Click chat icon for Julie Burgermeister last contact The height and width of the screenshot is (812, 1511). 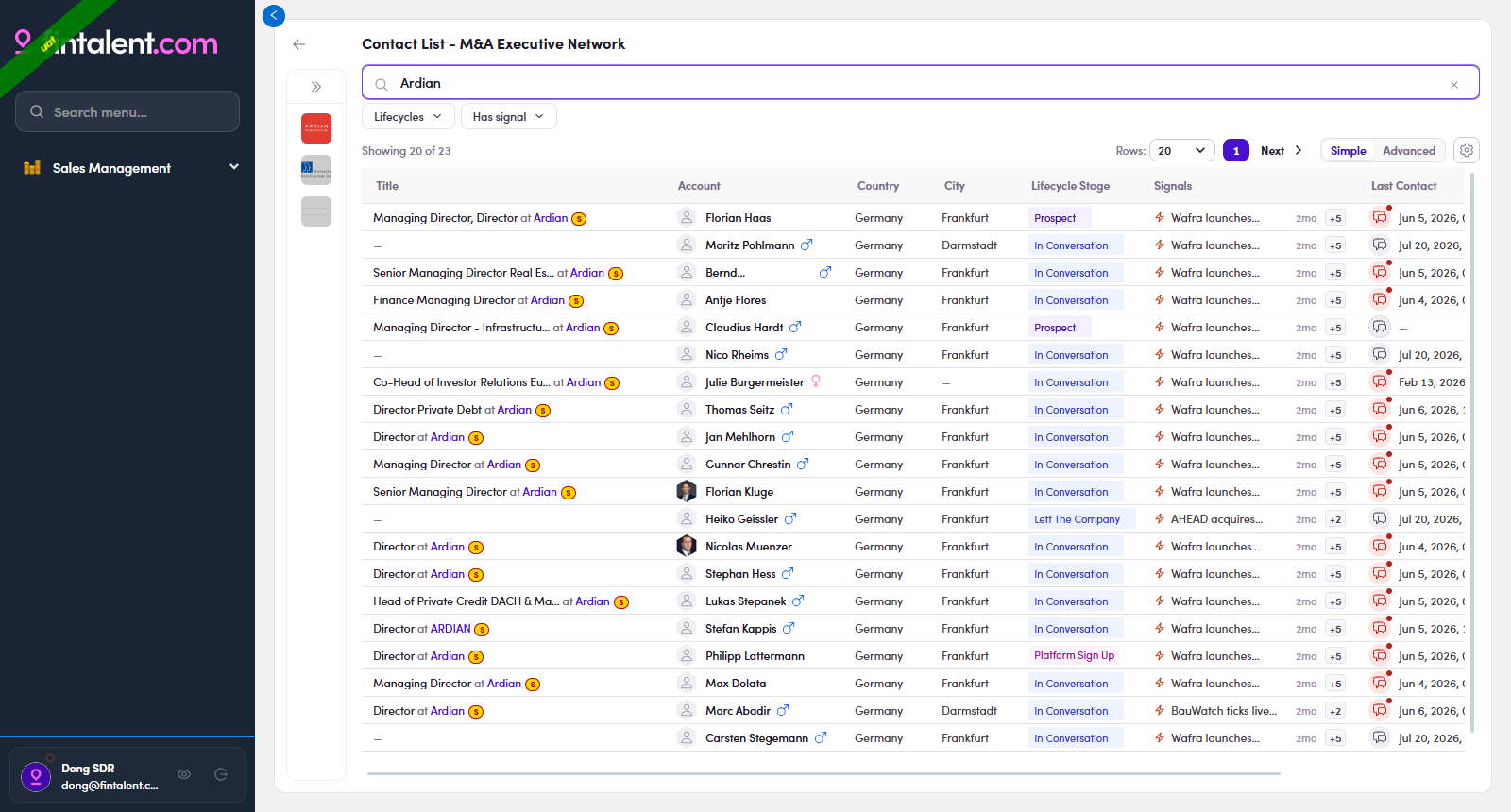tap(1380, 382)
